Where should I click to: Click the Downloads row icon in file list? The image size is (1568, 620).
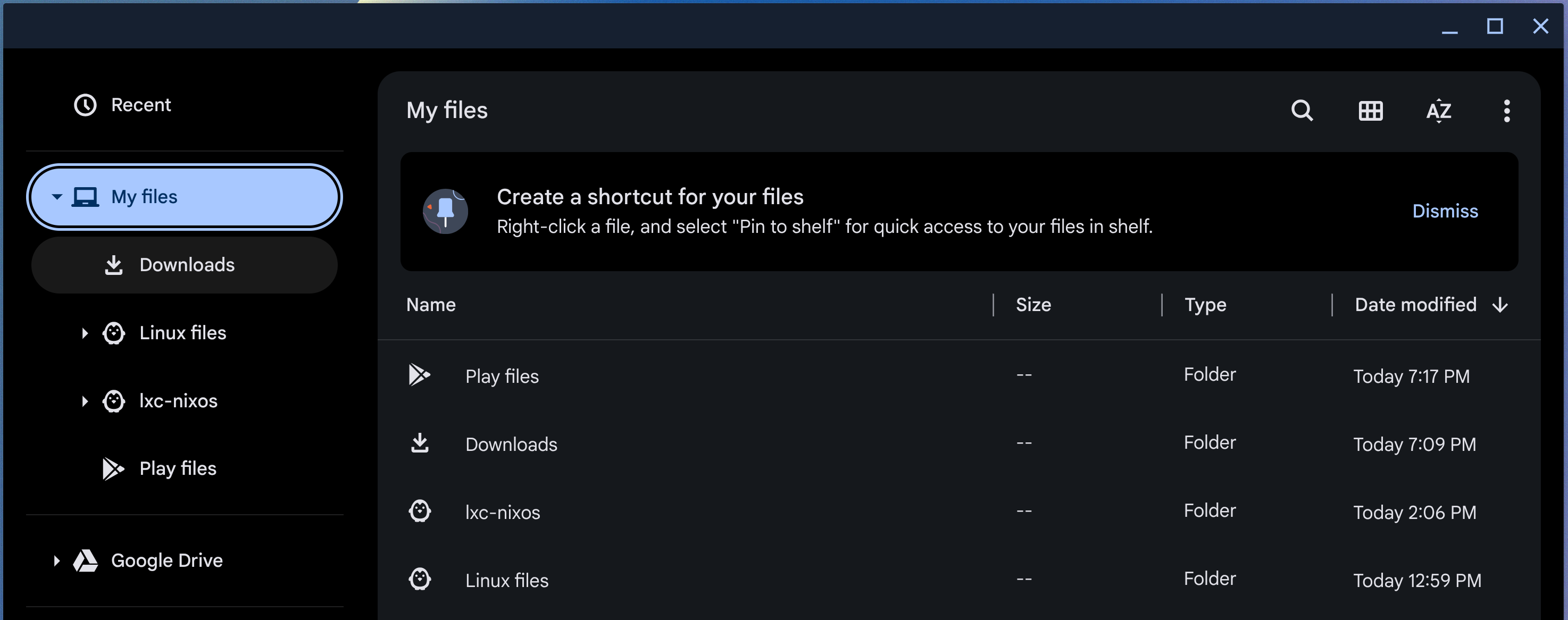point(419,443)
